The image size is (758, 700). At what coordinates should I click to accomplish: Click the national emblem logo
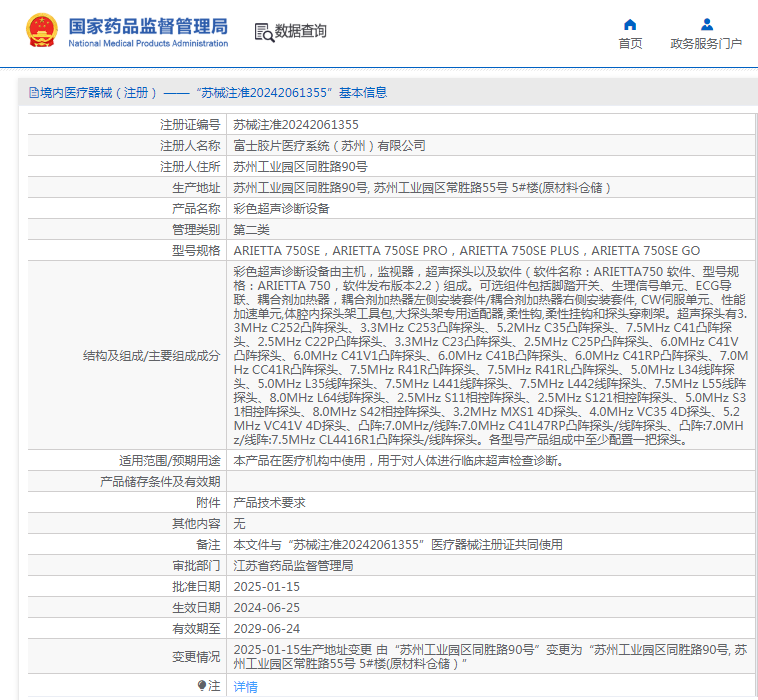[42, 30]
